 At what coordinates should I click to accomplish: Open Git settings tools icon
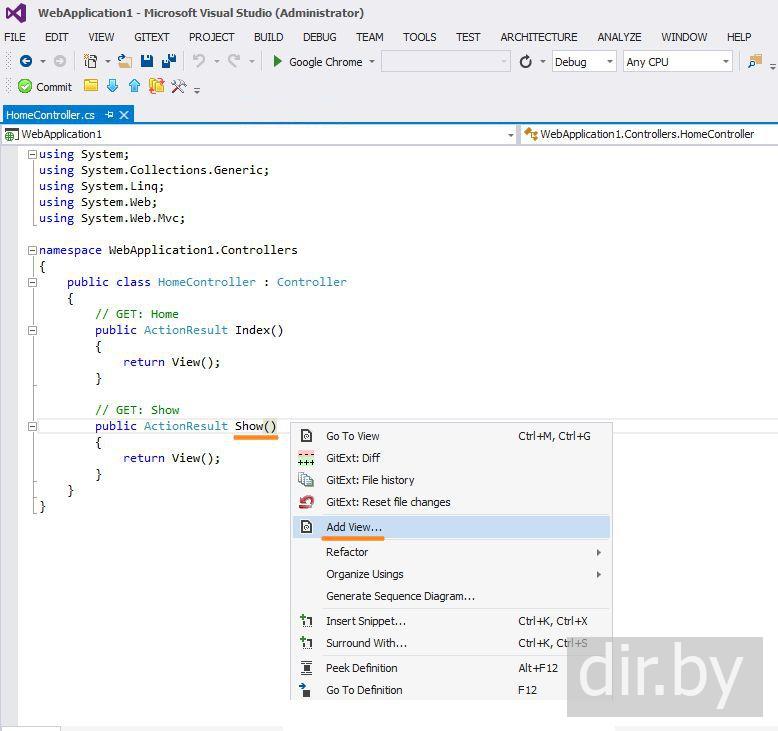(x=179, y=87)
